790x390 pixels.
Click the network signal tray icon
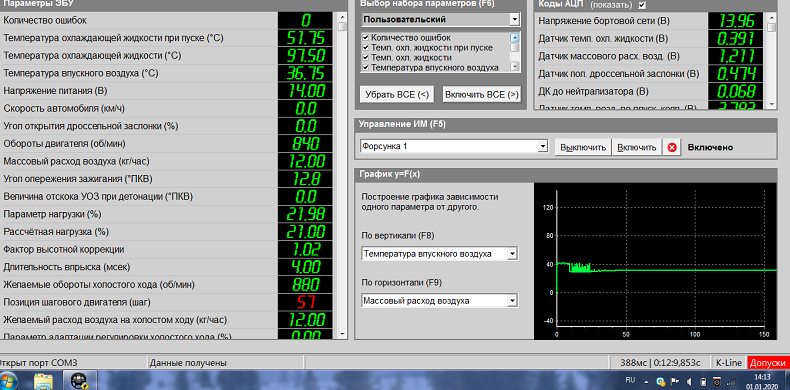tap(731, 381)
